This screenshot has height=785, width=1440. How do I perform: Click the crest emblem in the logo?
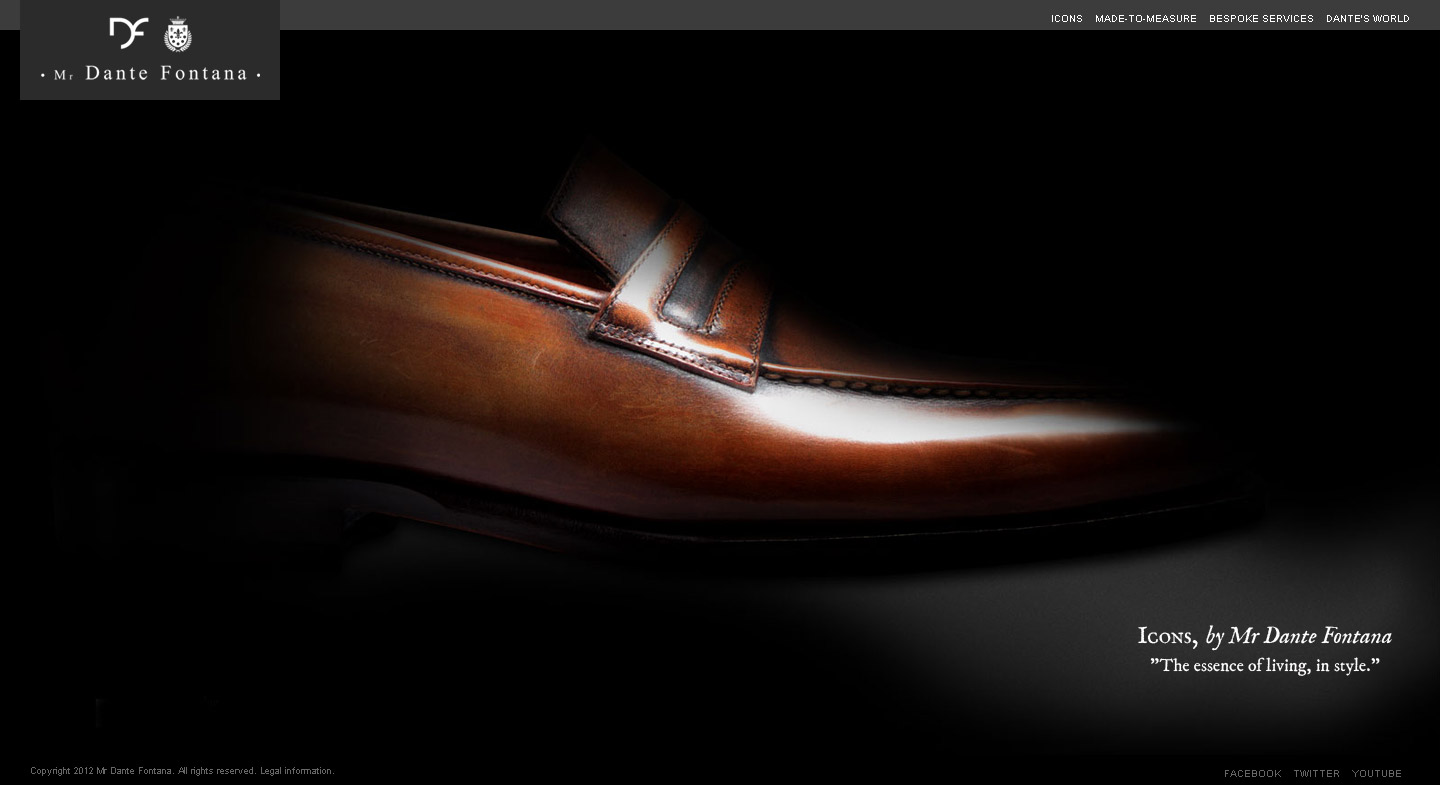[x=178, y=34]
